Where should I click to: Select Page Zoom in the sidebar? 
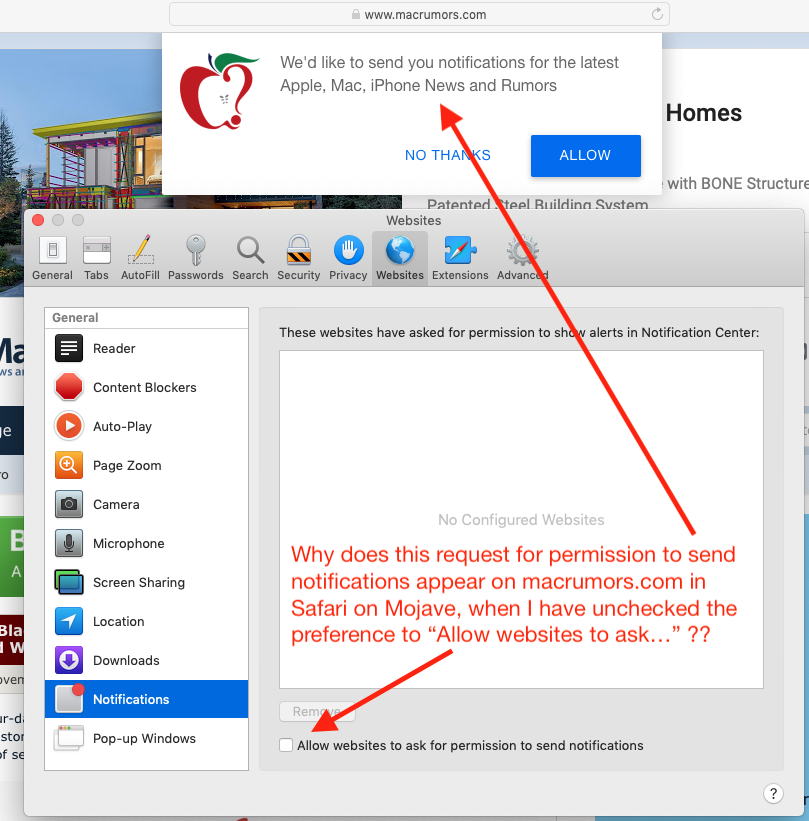pyautogui.click(x=147, y=465)
